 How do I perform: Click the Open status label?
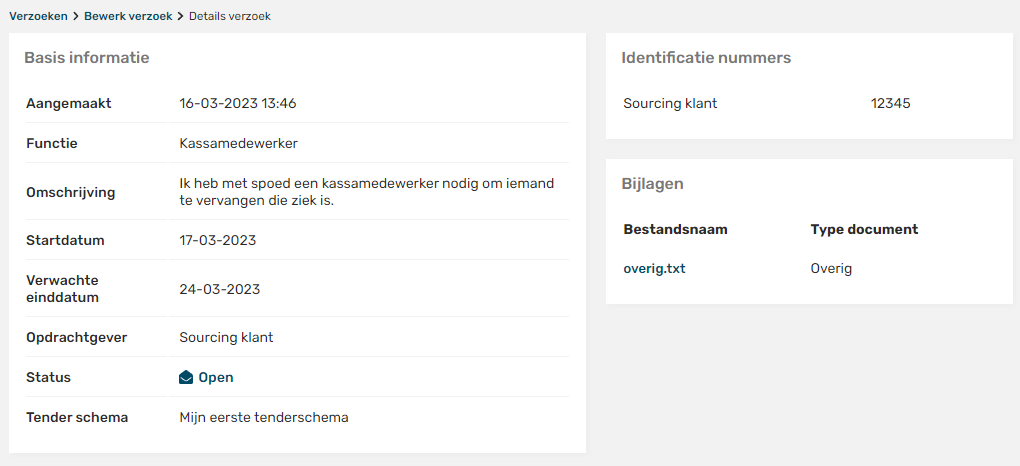216,378
